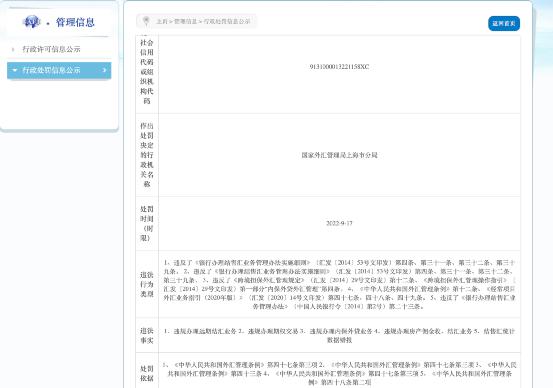Select the highlighted 行政处罚信息公示 sidebar item
Screen dimensions: 553x388
click(59, 70)
